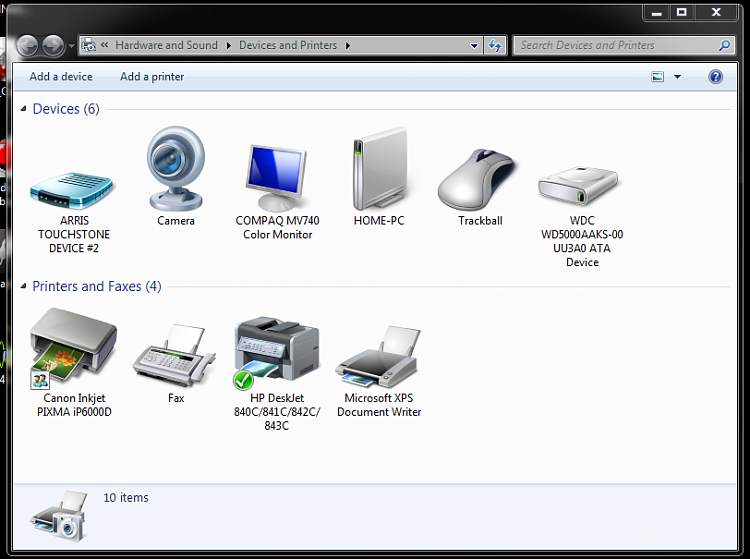Click the Trackball label text

pyautogui.click(x=480, y=220)
